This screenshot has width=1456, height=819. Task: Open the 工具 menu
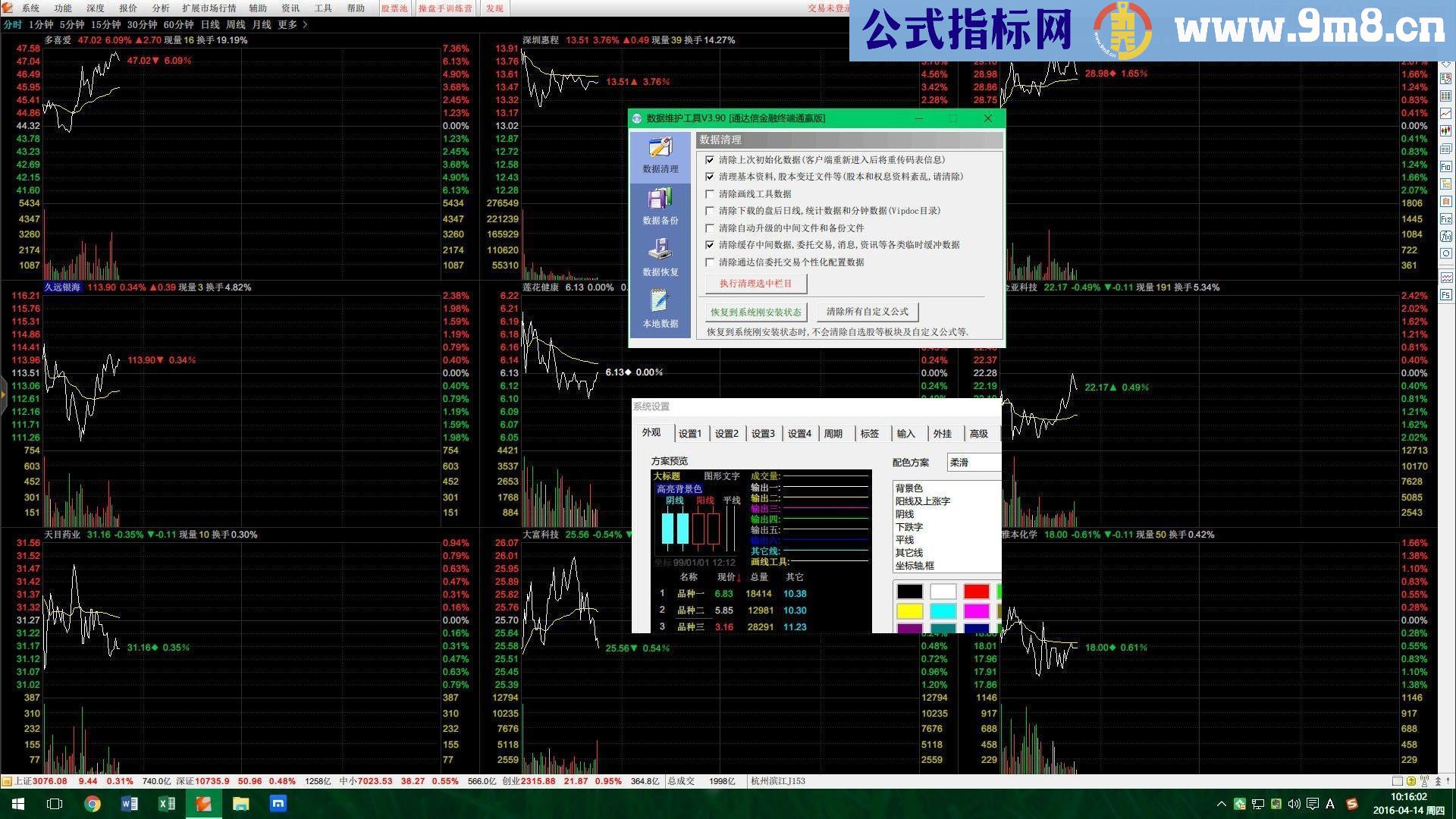click(325, 8)
